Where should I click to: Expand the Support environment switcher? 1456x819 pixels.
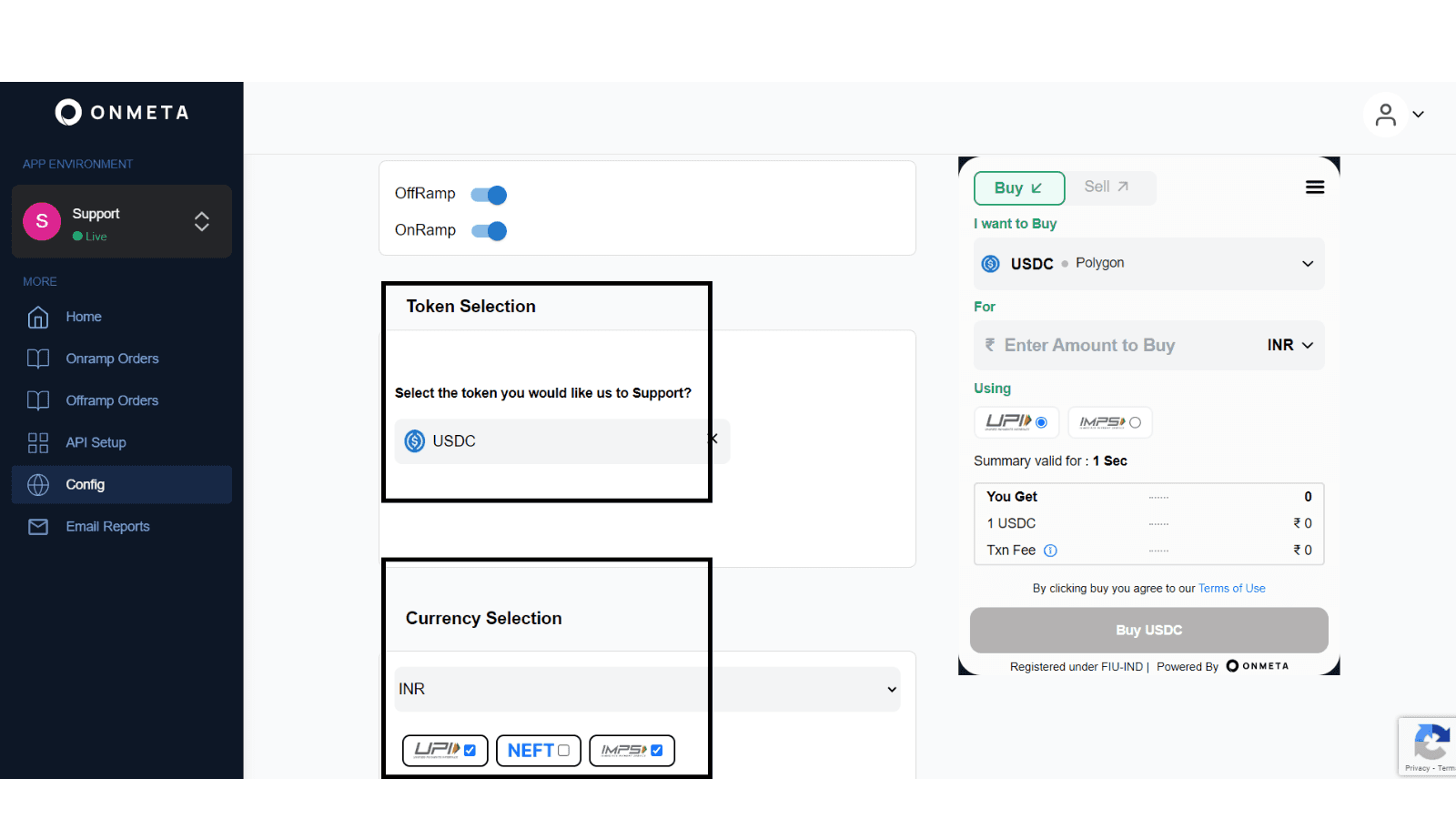(x=202, y=221)
